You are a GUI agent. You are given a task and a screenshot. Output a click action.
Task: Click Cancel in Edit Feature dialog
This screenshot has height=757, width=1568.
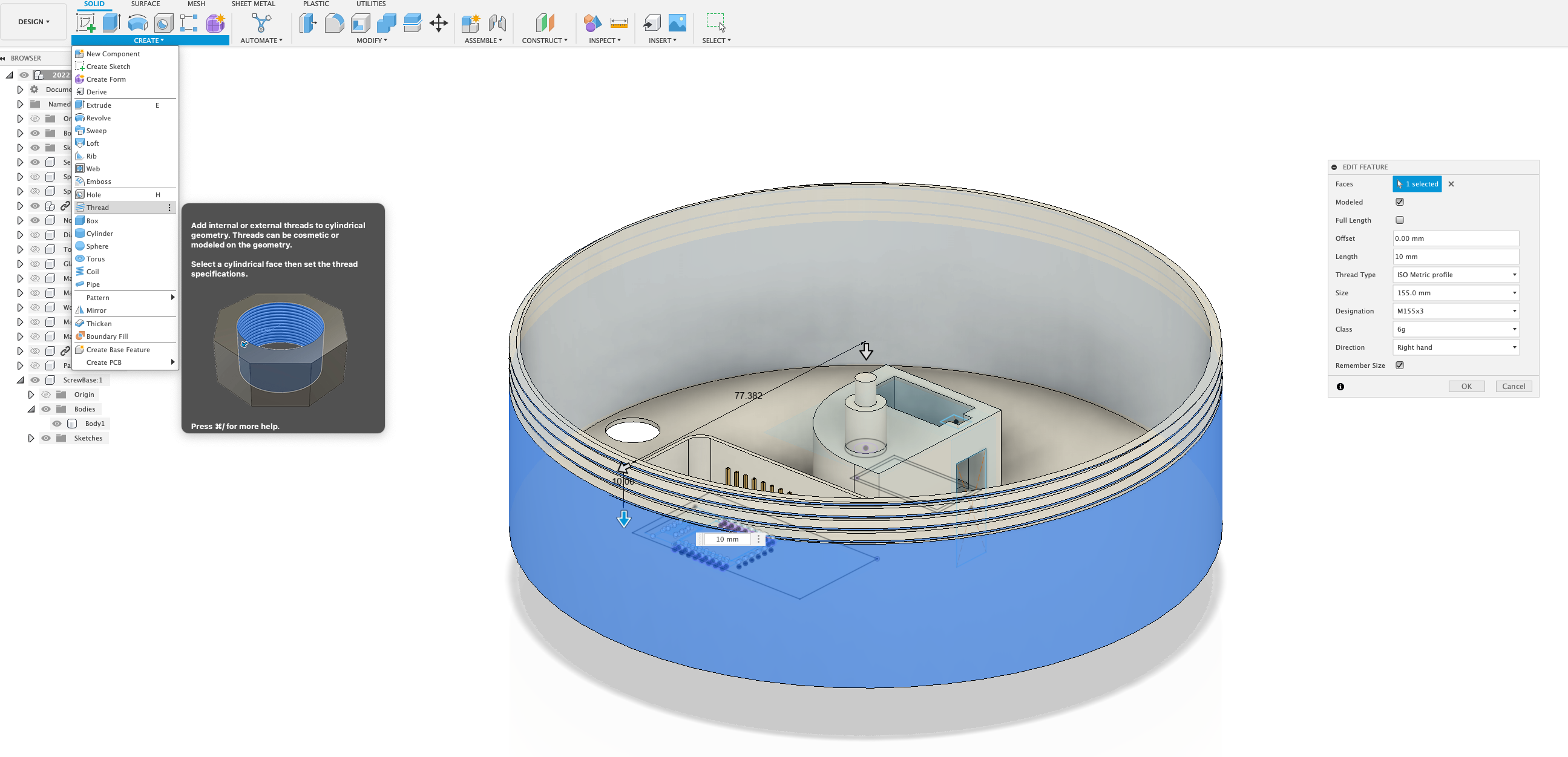pyautogui.click(x=1513, y=387)
